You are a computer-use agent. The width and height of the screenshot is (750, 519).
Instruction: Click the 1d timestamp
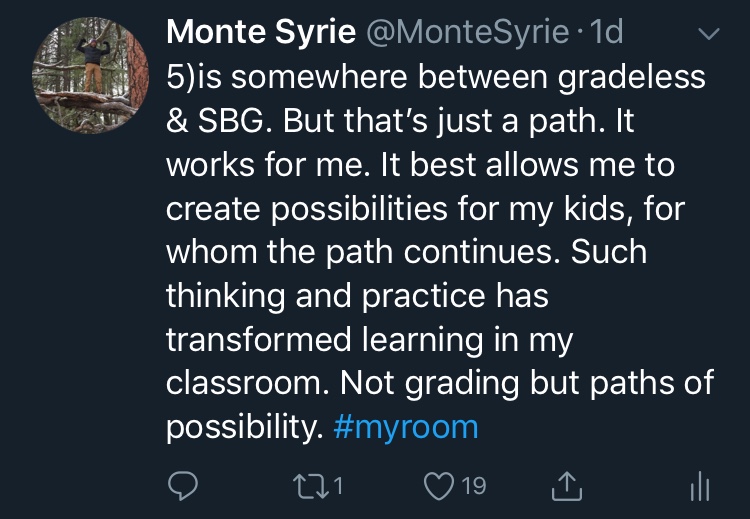(607, 33)
